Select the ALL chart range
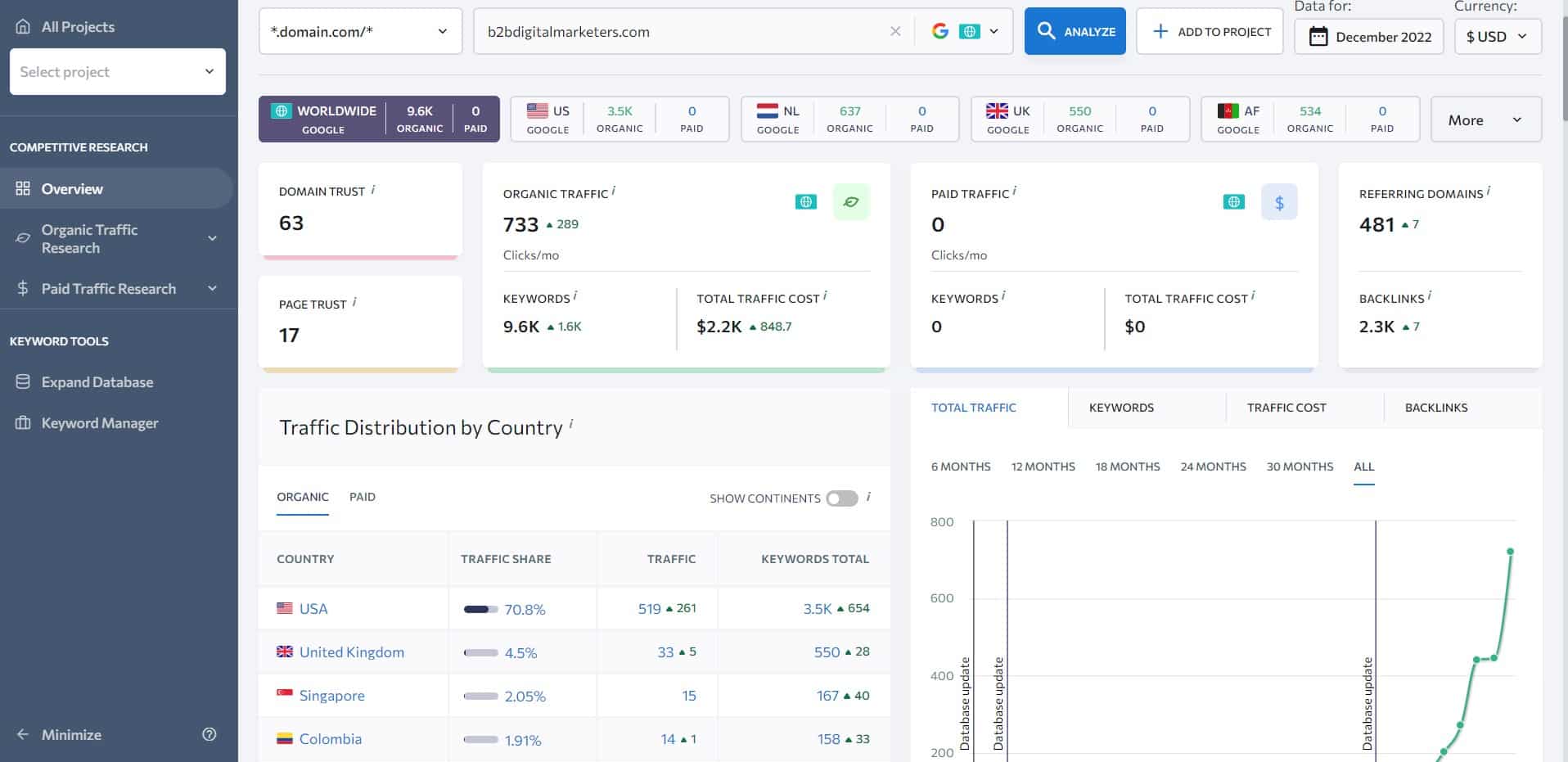The image size is (1568, 762). pyautogui.click(x=1364, y=467)
